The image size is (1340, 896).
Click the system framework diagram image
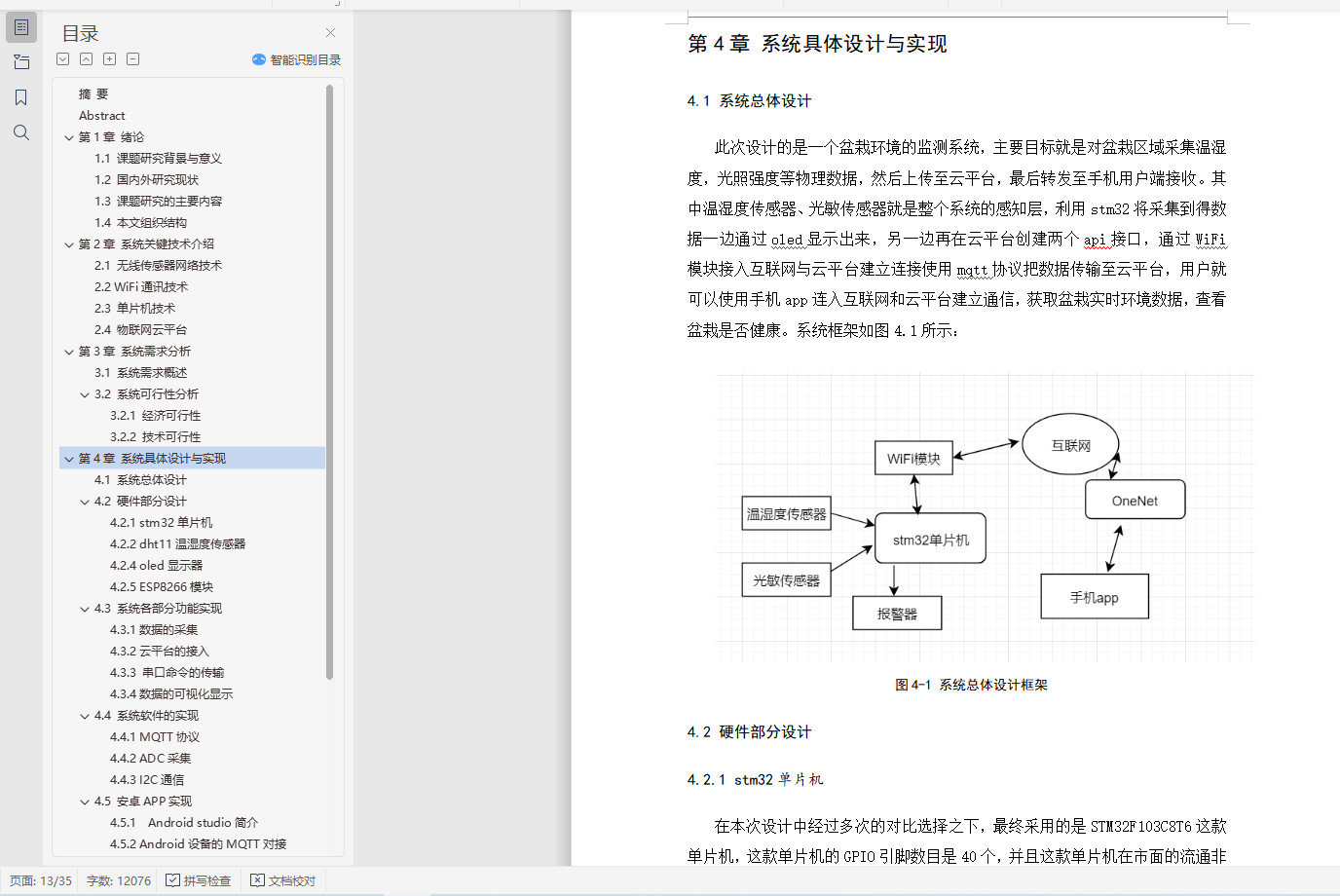(986, 517)
